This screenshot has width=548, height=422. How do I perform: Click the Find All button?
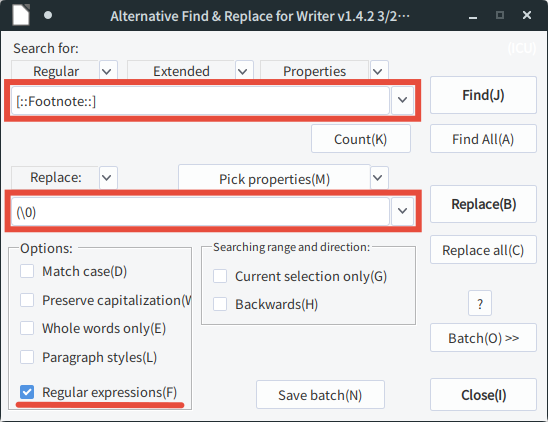(483, 139)
